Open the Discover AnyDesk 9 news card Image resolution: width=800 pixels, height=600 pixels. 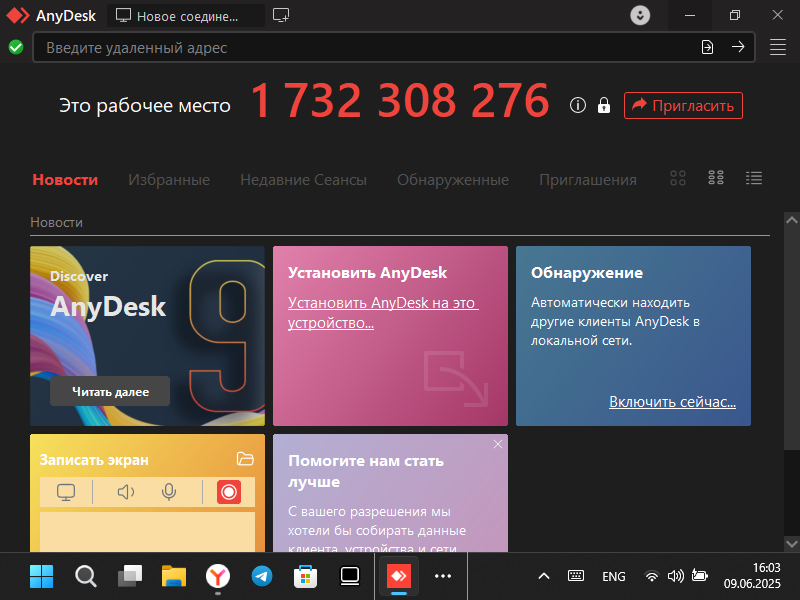[x=147, y=336]
